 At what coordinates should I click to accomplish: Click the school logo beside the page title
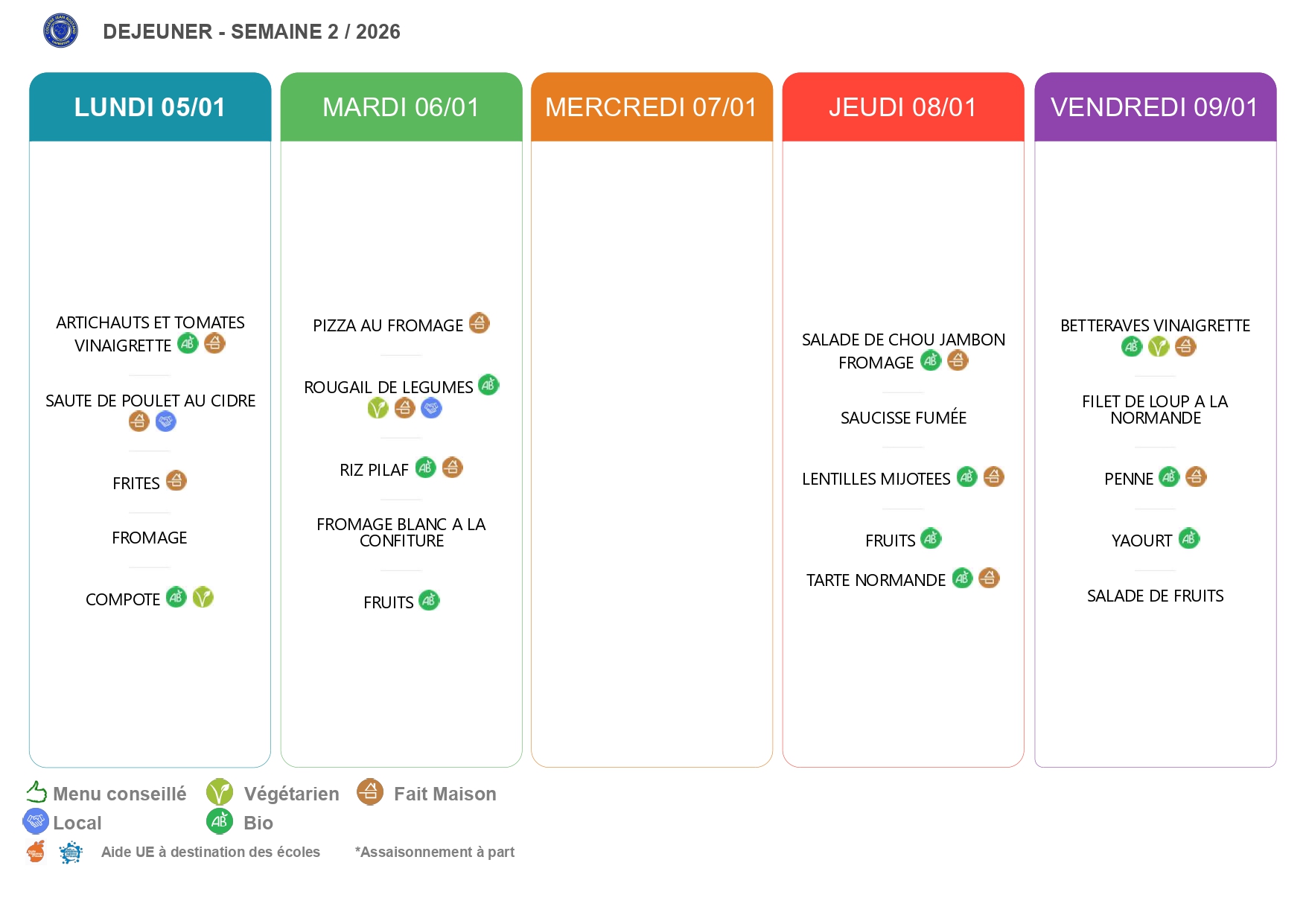pos(61,31)
